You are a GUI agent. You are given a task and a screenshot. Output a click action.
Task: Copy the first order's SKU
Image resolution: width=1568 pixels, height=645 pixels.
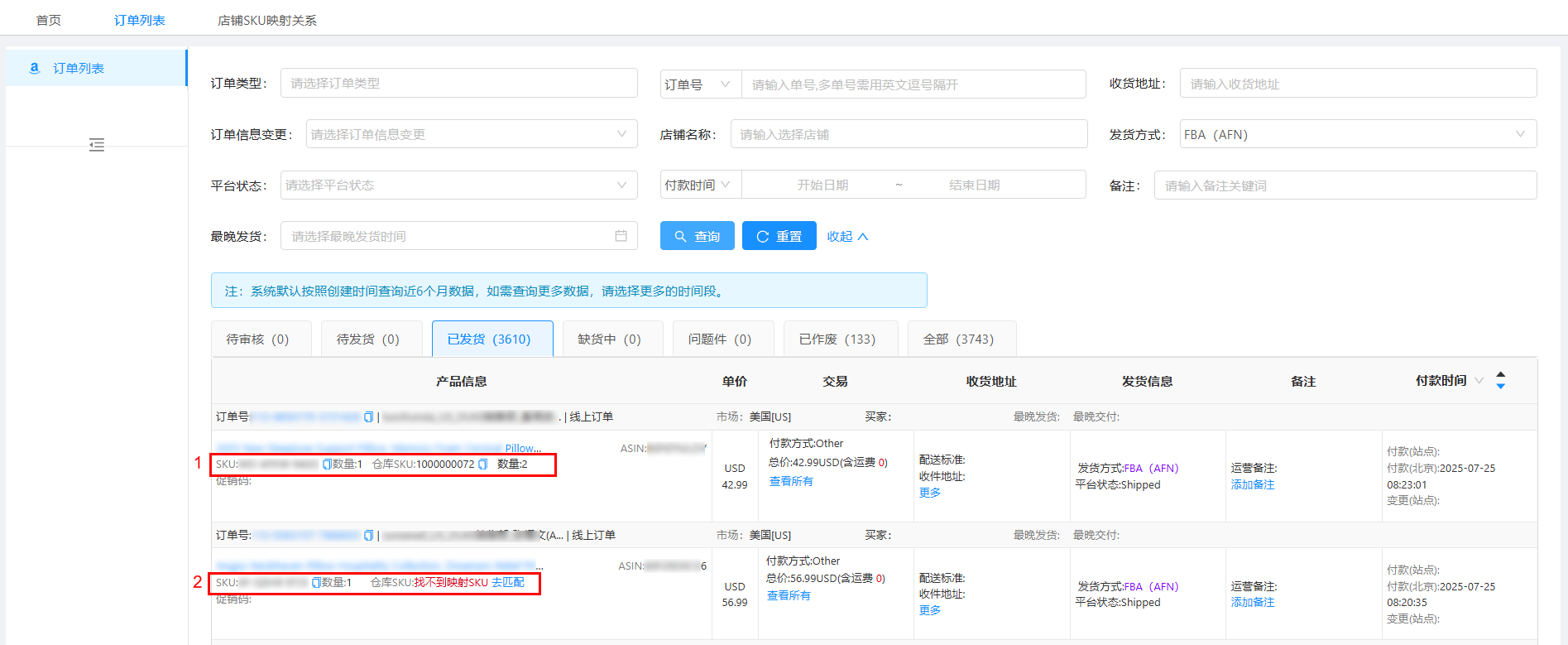(x=326, y=464)
